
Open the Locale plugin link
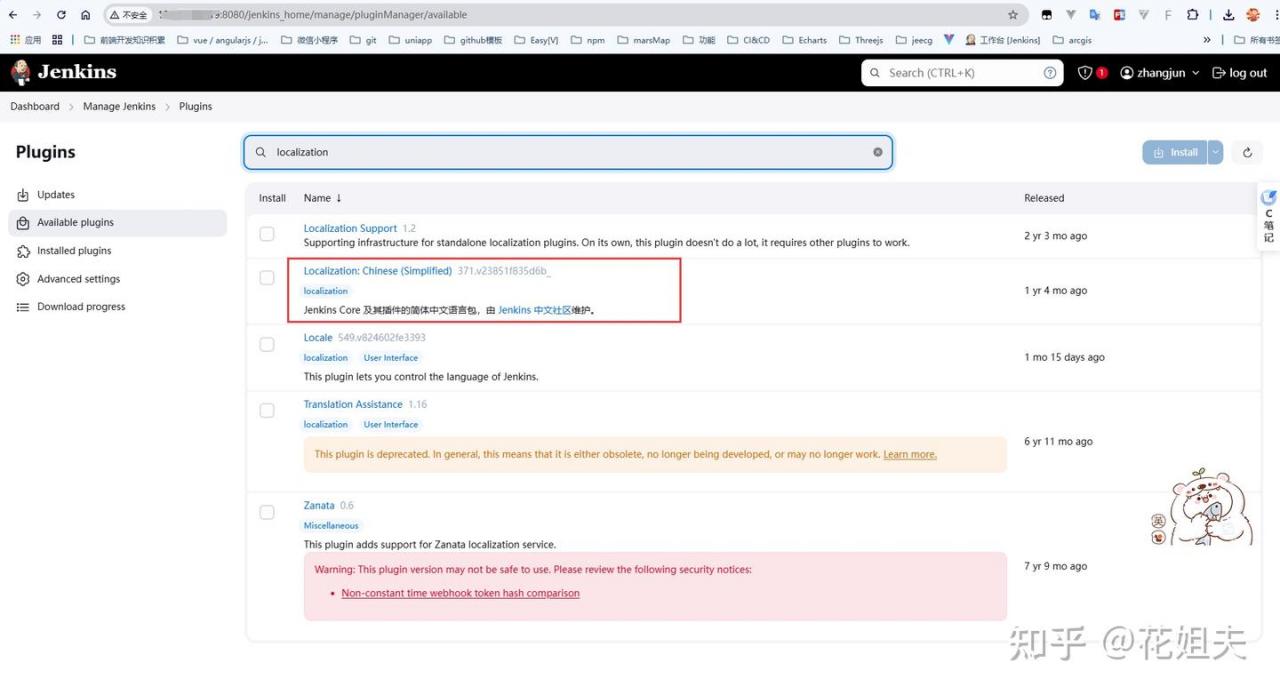(318, 338)
